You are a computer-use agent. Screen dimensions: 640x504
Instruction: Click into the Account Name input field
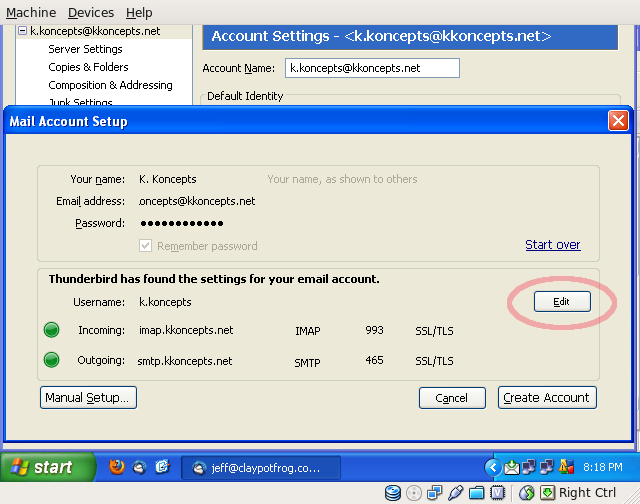(x=372, y=68)
